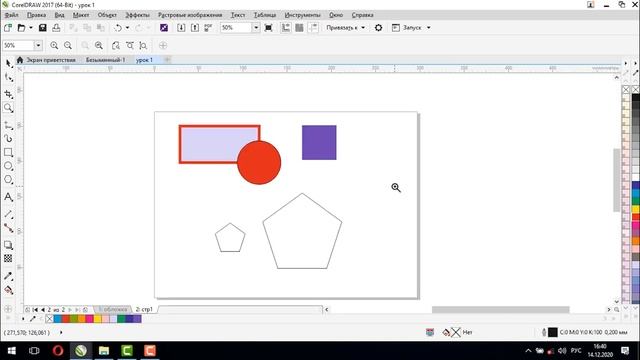The height and width of the screenshot is (360, 640).
Task: Select the Artistic Media tool
Action: (9, 139)
